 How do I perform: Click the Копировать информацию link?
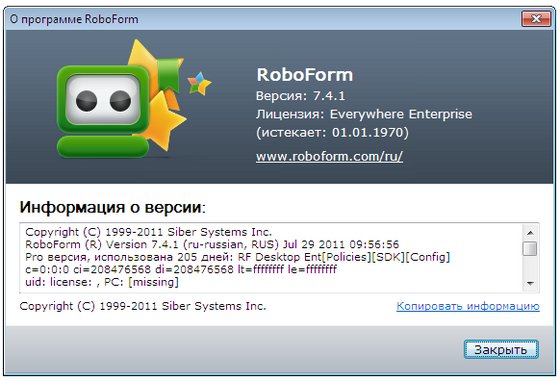point(468,306)
